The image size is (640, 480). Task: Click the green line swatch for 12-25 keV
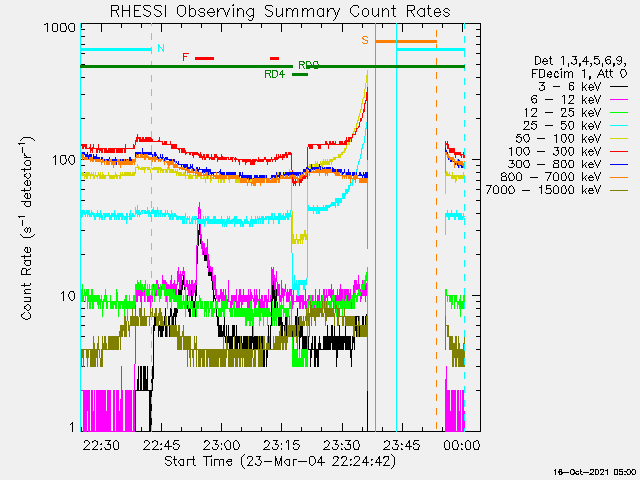coord(619,113)
